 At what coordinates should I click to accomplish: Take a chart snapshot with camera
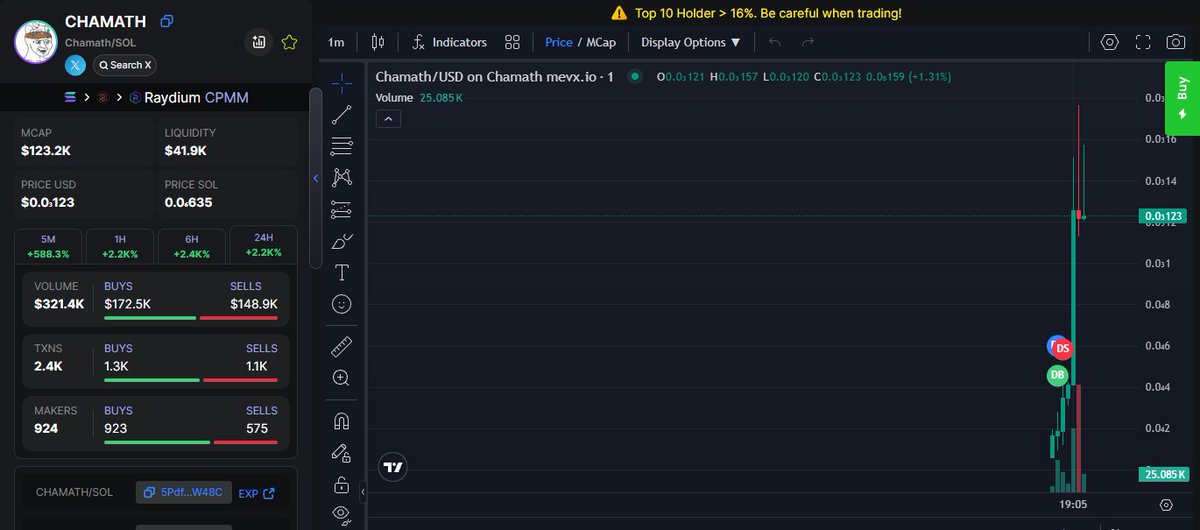pos(1176,42)
